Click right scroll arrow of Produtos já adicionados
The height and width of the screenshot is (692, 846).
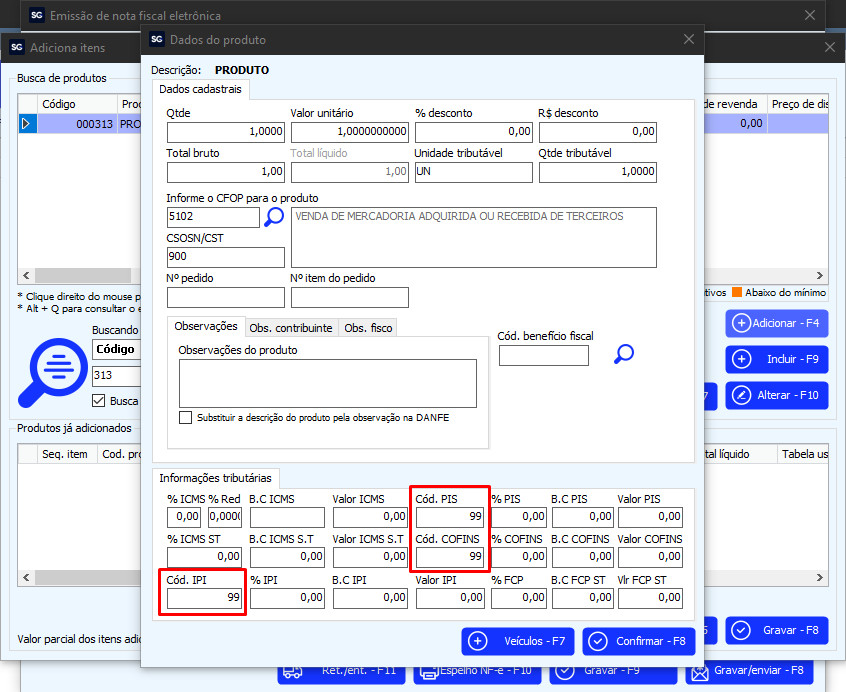(820, 577)
